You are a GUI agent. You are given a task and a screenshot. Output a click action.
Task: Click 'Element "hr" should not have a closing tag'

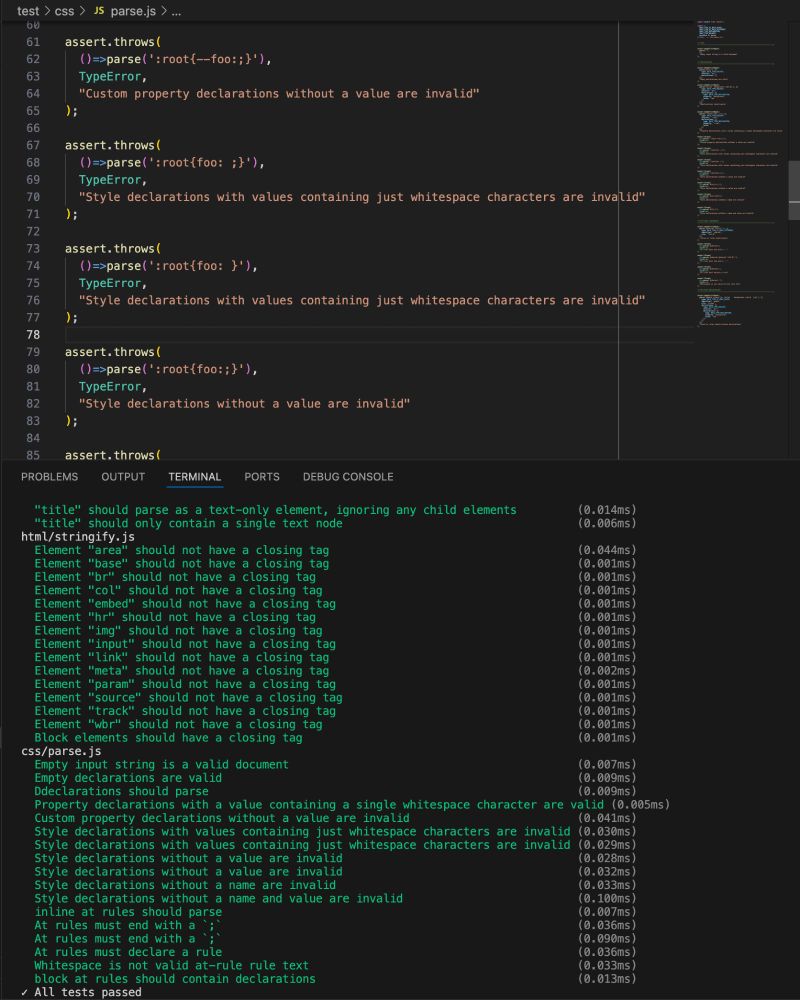(x=175, y=617)
